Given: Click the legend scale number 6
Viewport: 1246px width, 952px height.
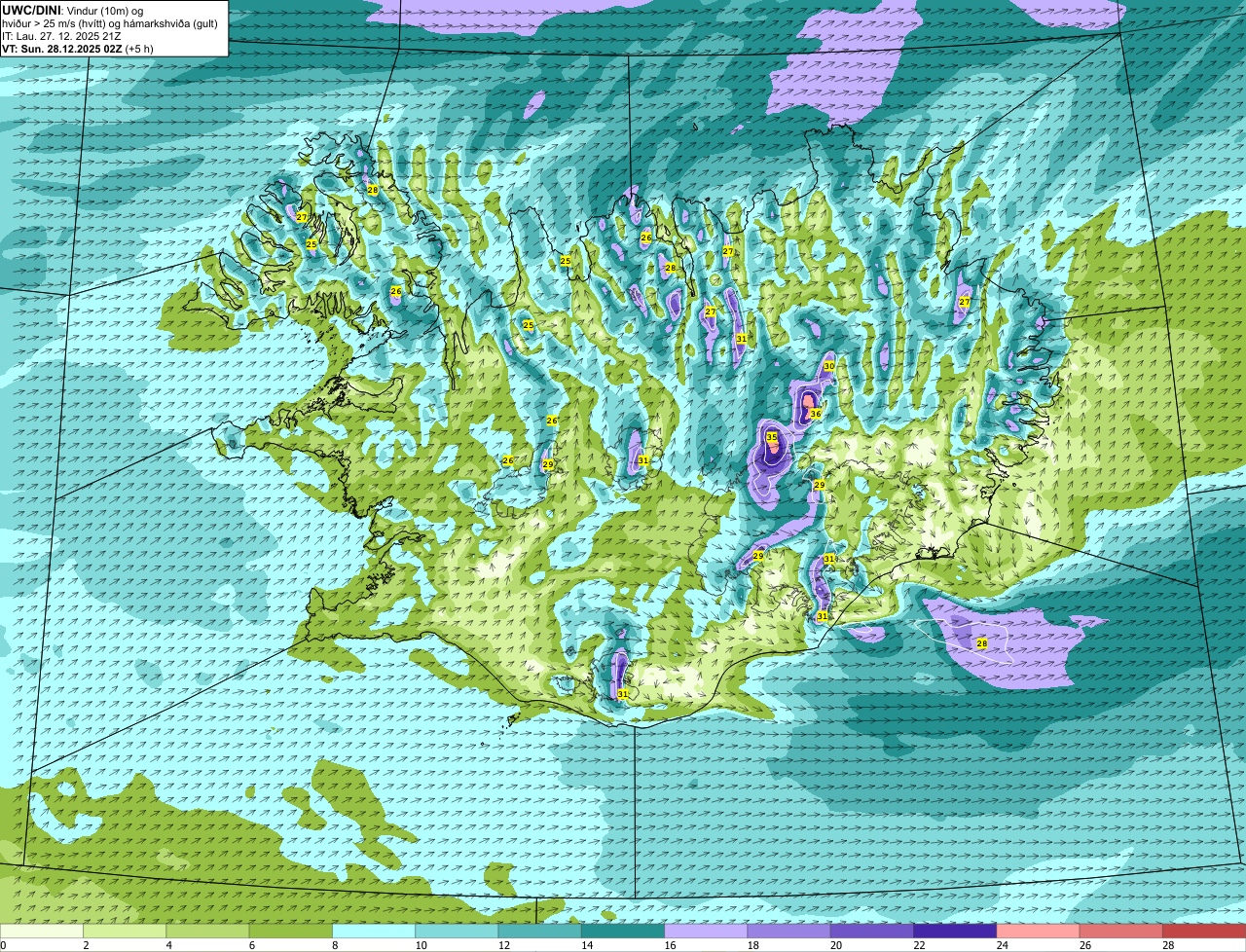Looking at the screenshot, I should (x=251, y=945).
